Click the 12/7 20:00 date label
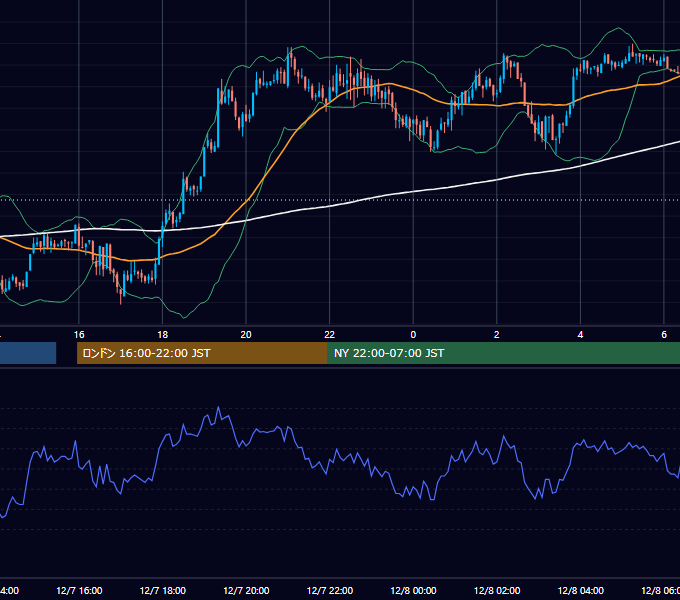Image resolution: width=680 pixels, height=600 pixels. pyautogui.click(x=246, y=590)
